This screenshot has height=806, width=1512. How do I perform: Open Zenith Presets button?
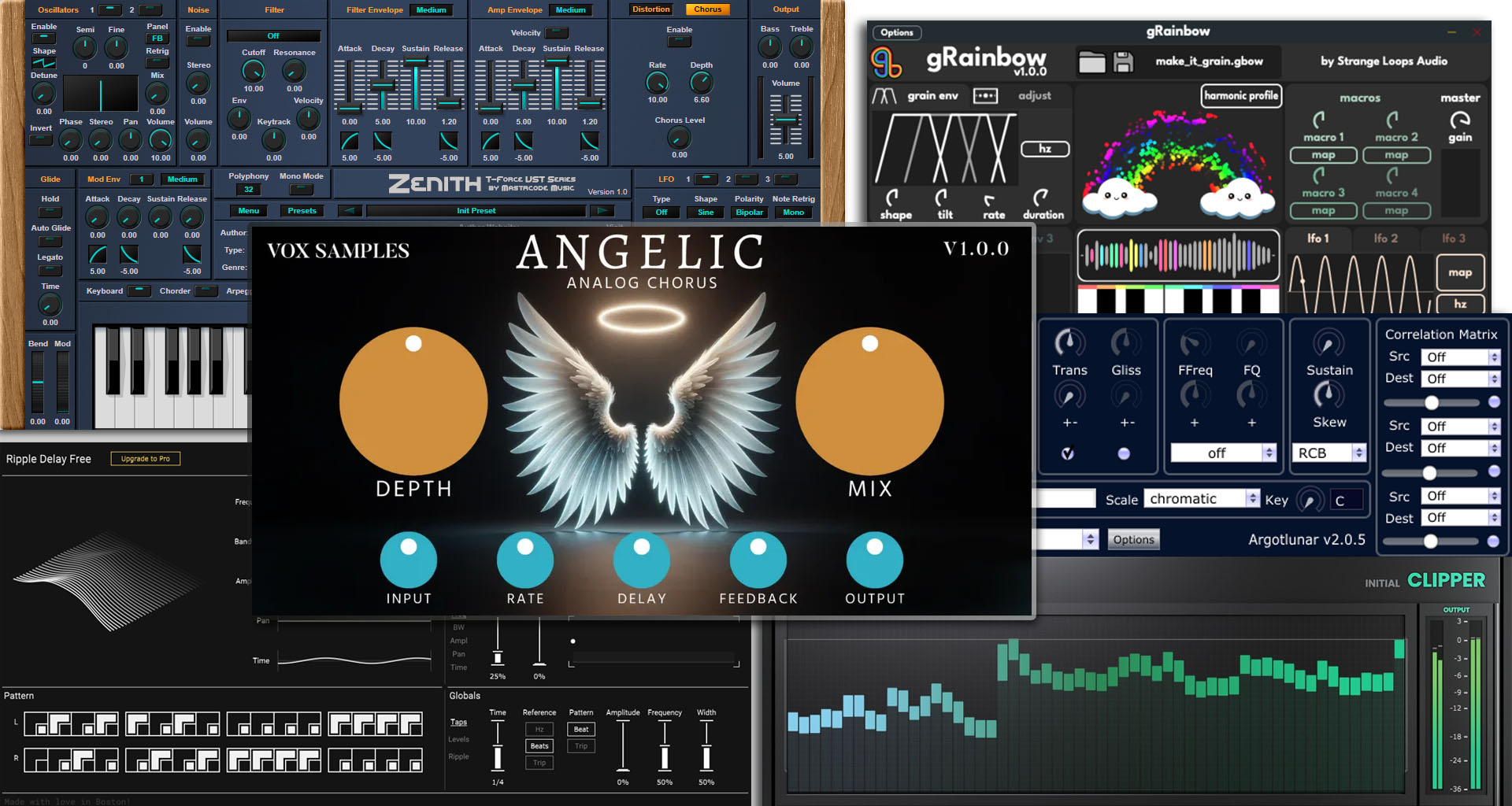coord(302,211)
